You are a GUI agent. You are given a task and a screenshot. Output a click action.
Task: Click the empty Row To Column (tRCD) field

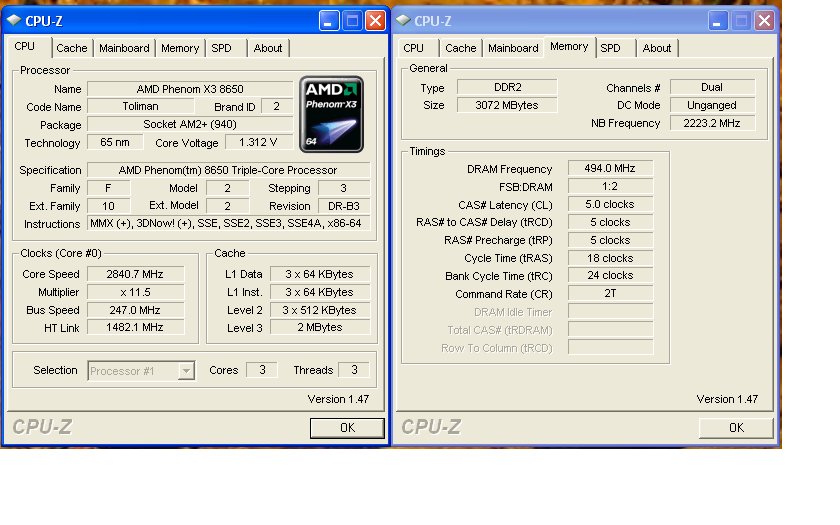610,347
